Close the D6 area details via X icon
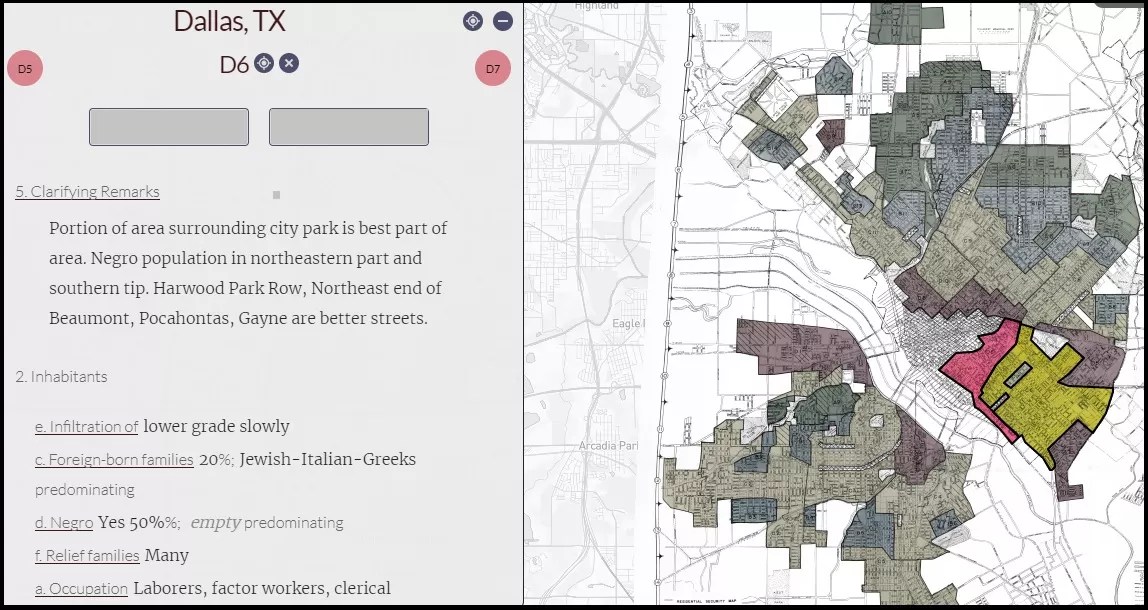This screenshot has width=1148, height=610. click(287, 62)
